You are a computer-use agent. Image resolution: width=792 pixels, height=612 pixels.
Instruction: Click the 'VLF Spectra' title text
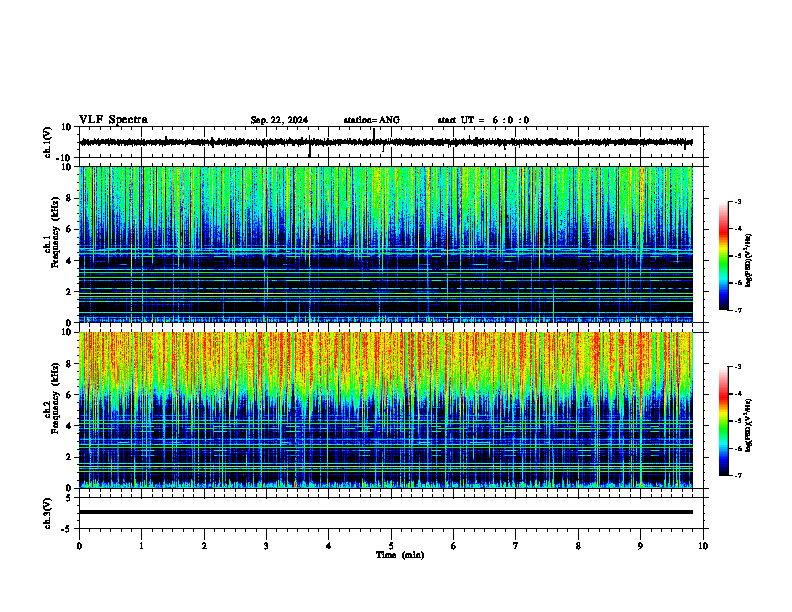[113, 120]
